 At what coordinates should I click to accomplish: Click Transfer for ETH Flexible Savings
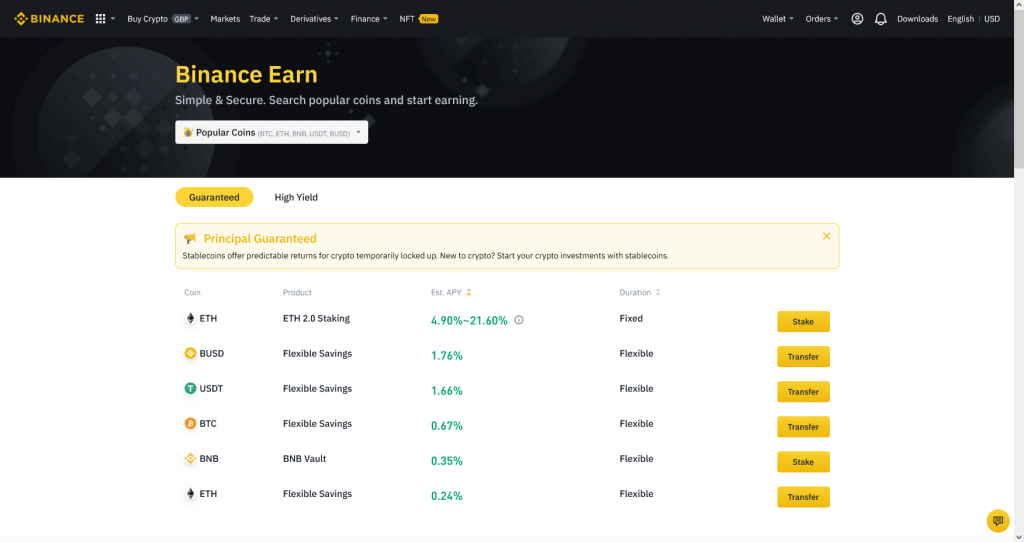803,497
